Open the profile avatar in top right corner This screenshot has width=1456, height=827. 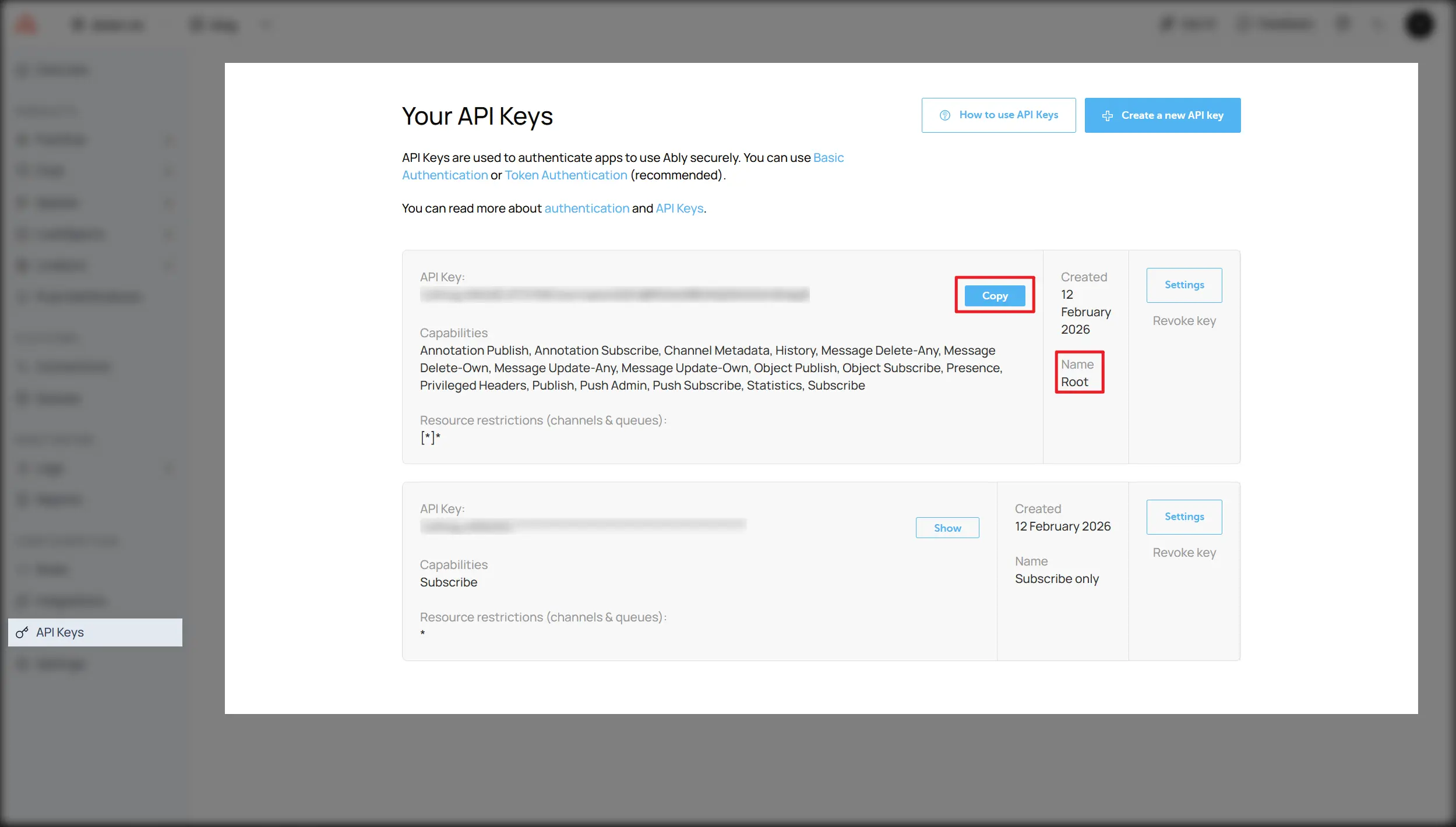tap(1419, 24)
